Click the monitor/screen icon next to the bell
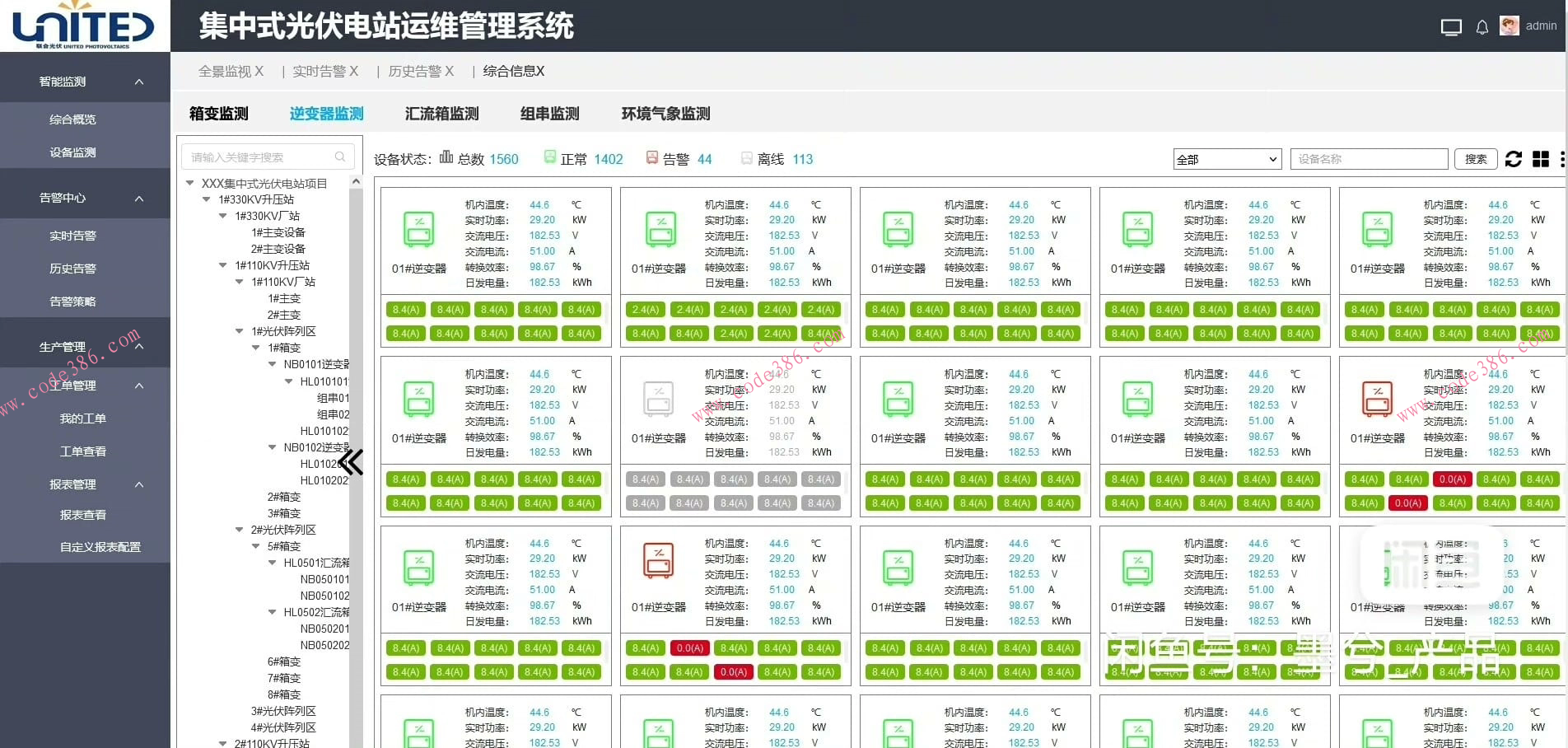 [1450, 26]
